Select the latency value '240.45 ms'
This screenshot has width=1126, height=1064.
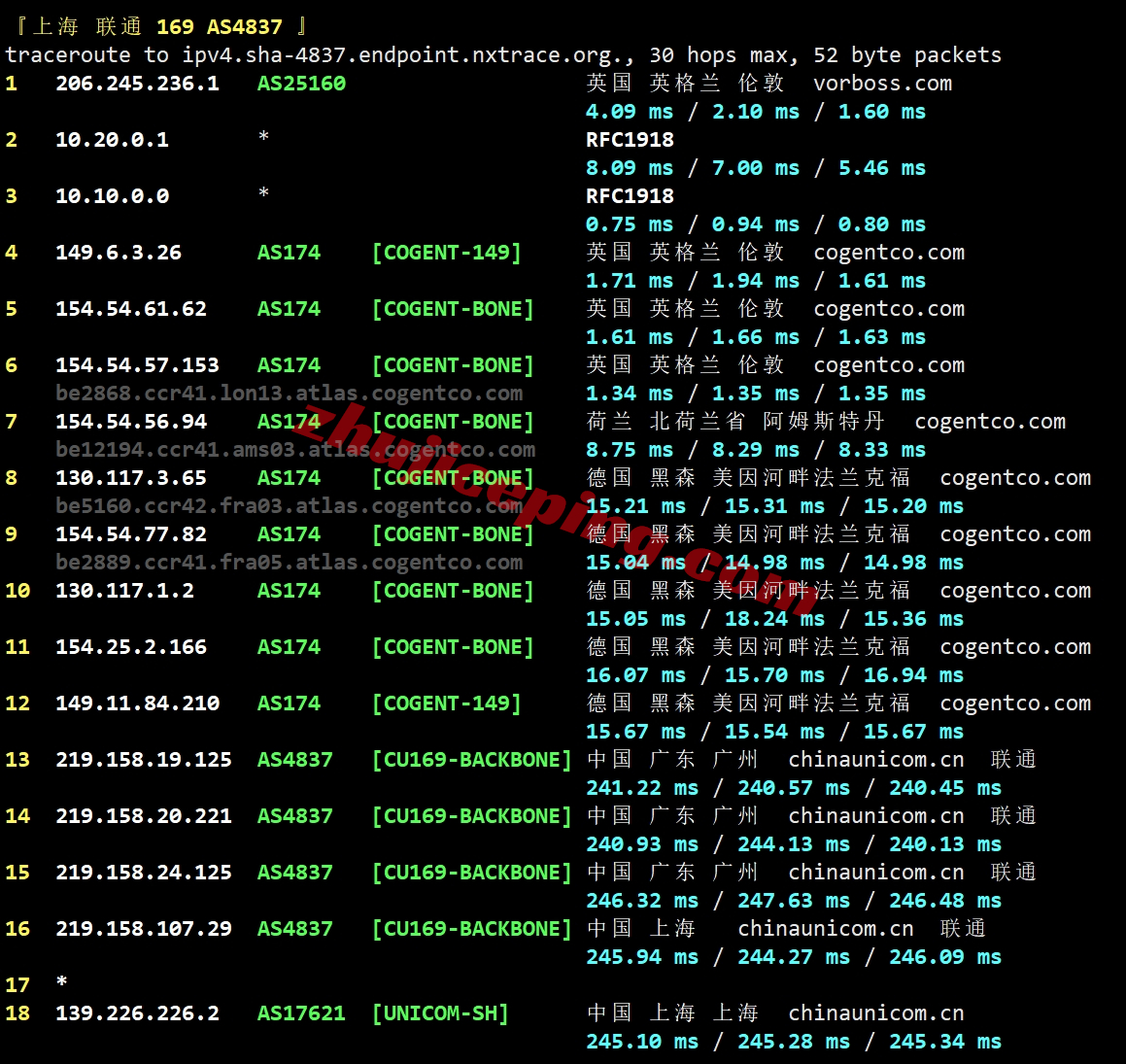[x=945, y=788]
